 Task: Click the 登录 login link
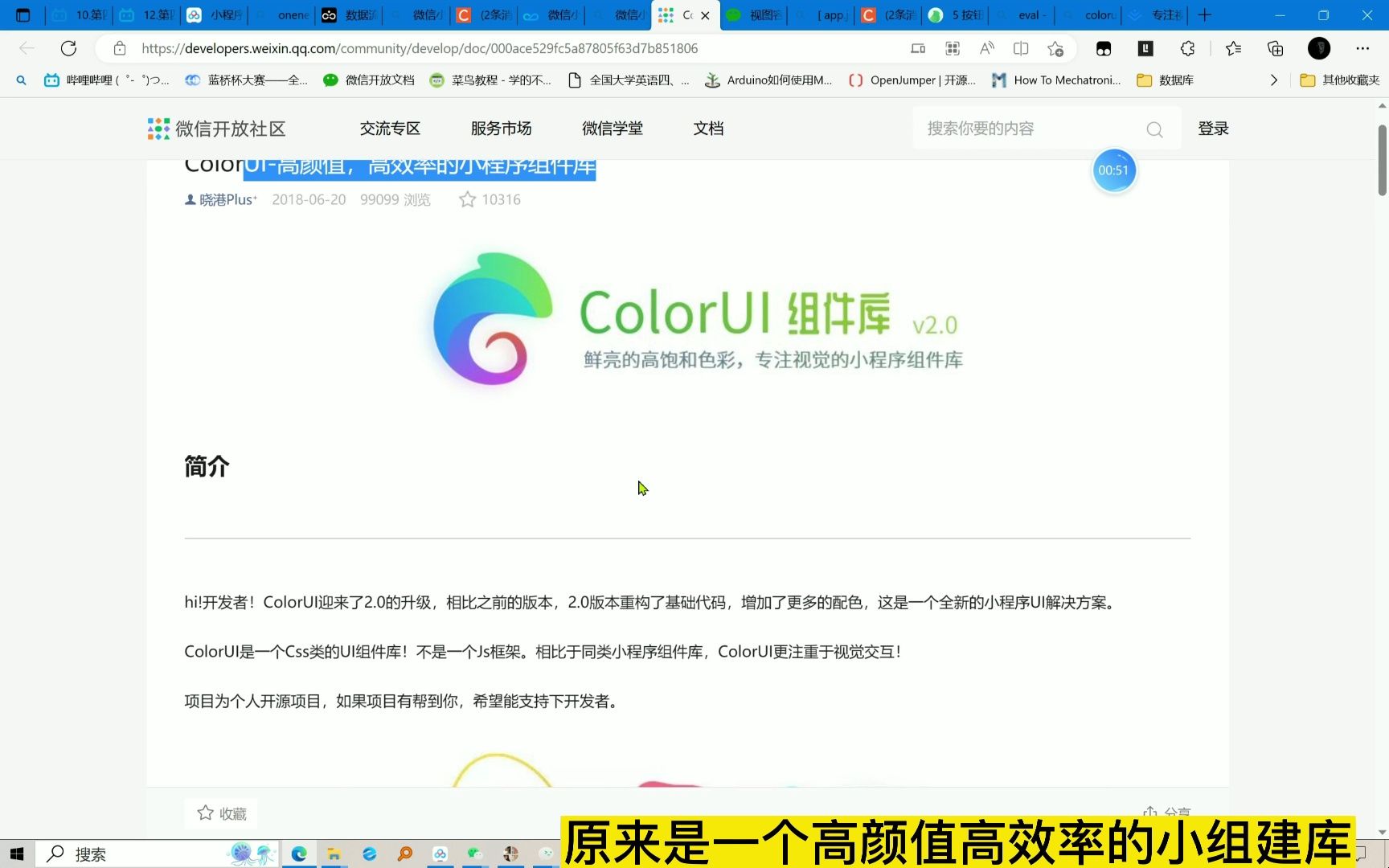tap(1213, 129)
